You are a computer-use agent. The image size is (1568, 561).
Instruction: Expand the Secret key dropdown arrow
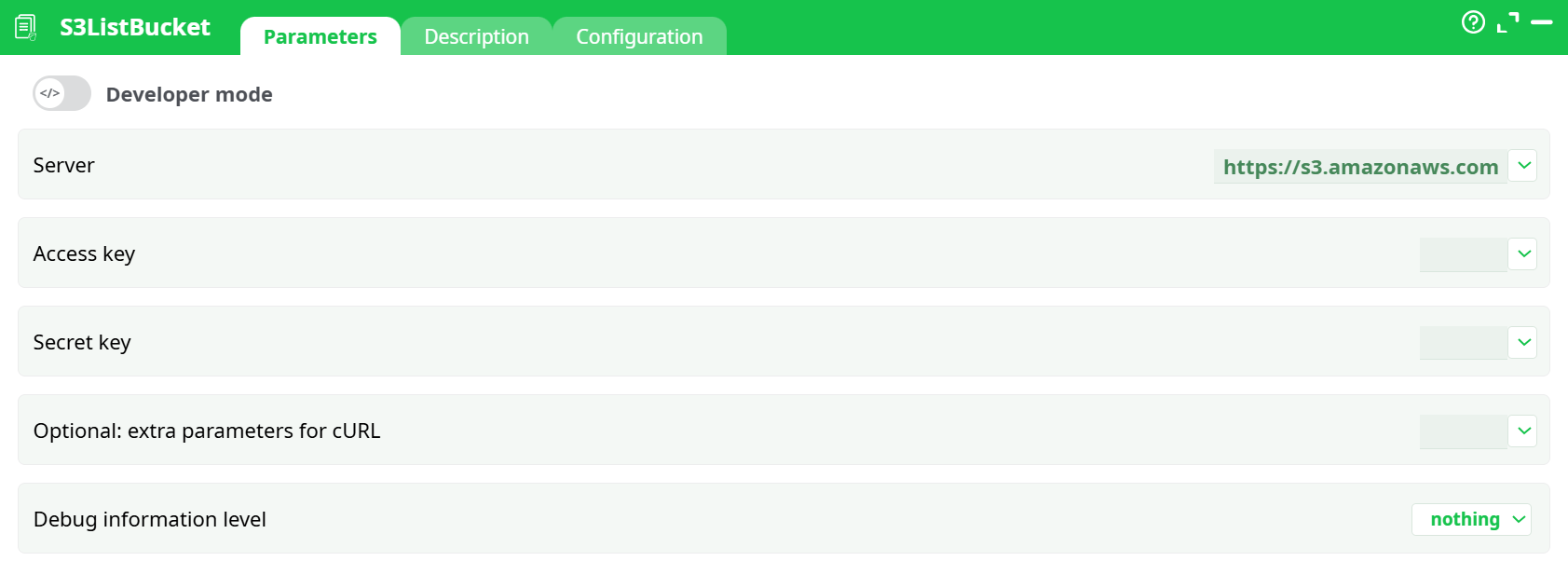[x=1523, y=342]
